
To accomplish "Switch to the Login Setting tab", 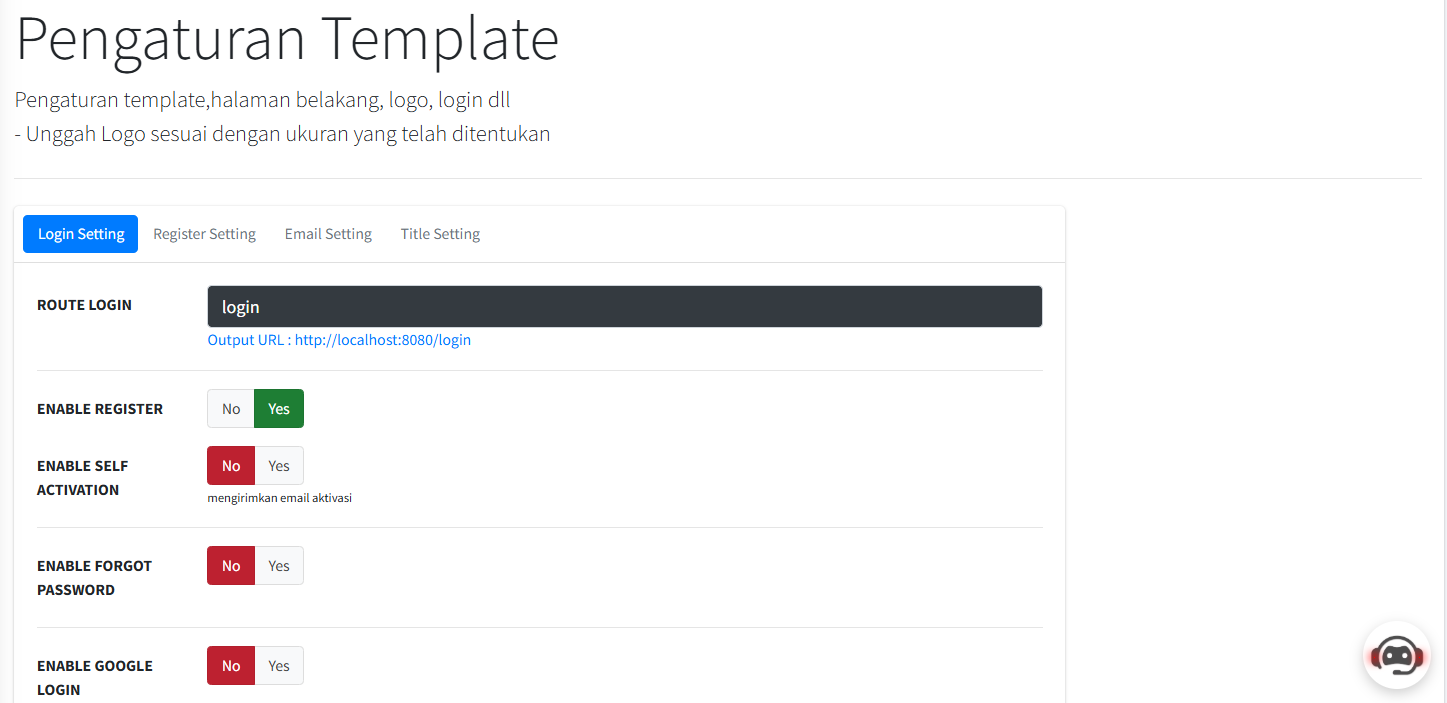I will [x=81, y=234].
